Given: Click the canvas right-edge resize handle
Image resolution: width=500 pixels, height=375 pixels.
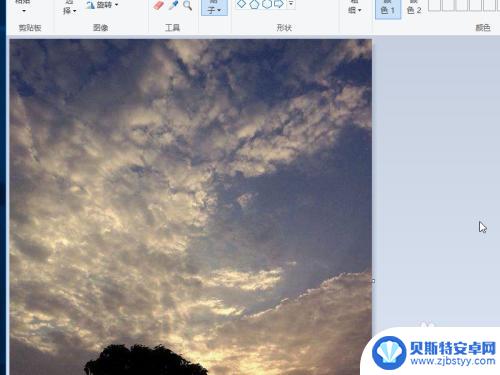Looking at the screenshot, I should click(x=373, y=281).
